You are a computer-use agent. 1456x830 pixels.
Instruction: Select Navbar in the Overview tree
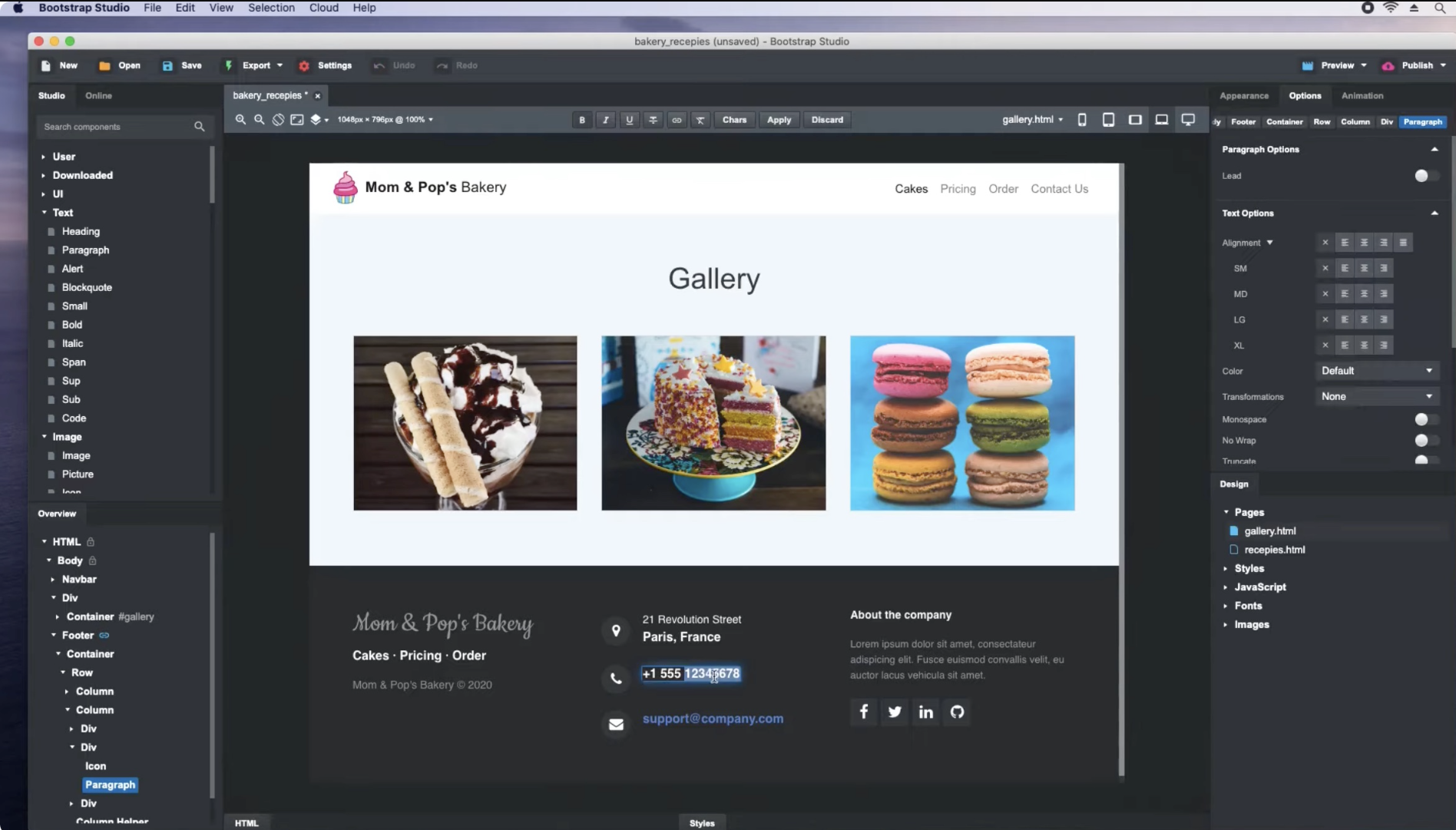coord(79,580)
